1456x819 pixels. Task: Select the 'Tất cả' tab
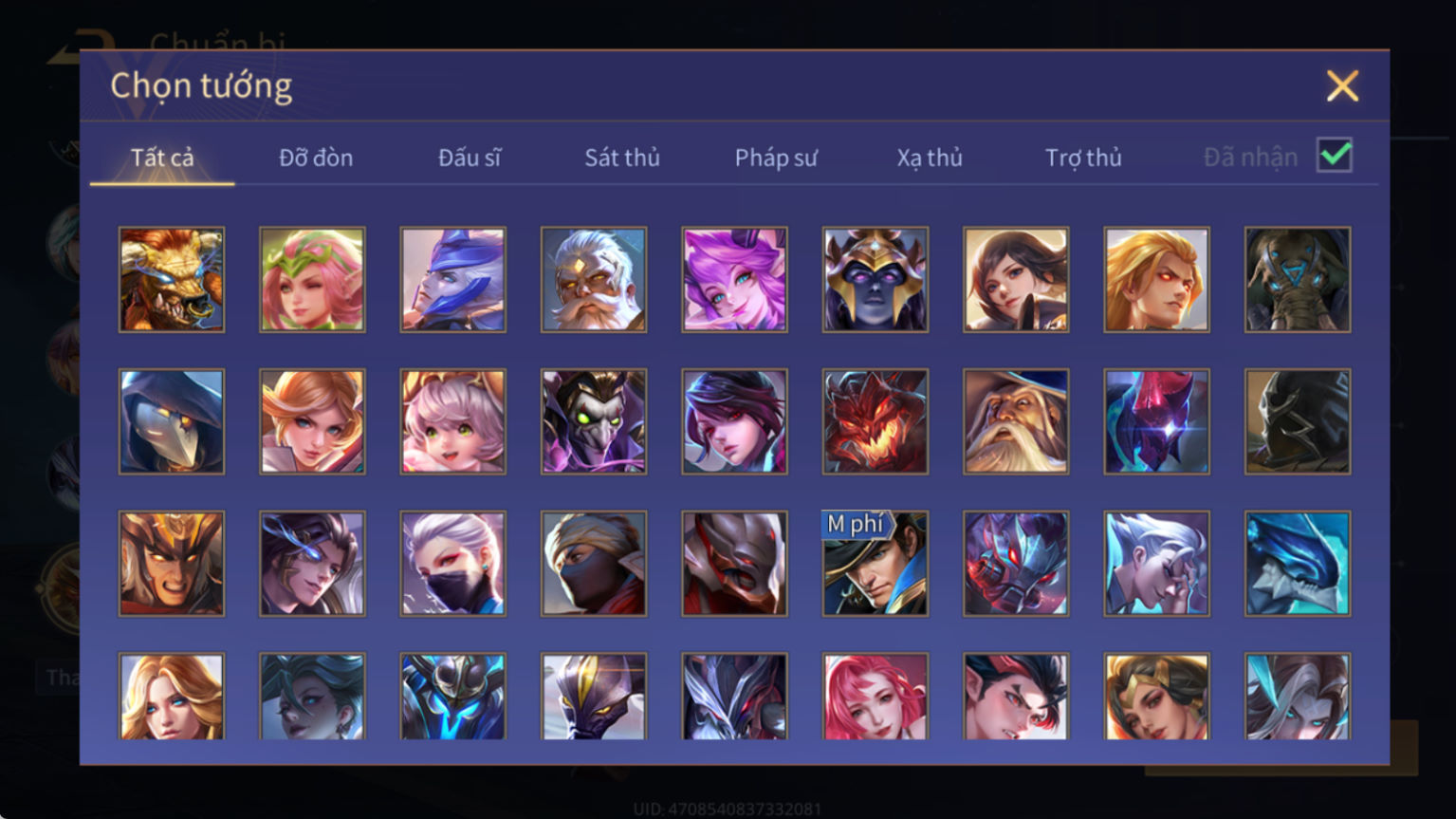click(x=162, y=158)
